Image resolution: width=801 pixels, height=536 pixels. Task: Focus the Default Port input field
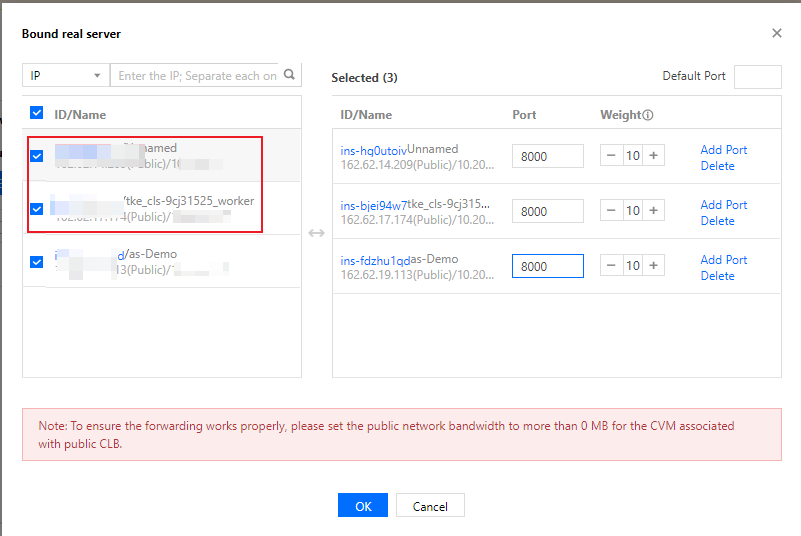(x=757, y=77)
